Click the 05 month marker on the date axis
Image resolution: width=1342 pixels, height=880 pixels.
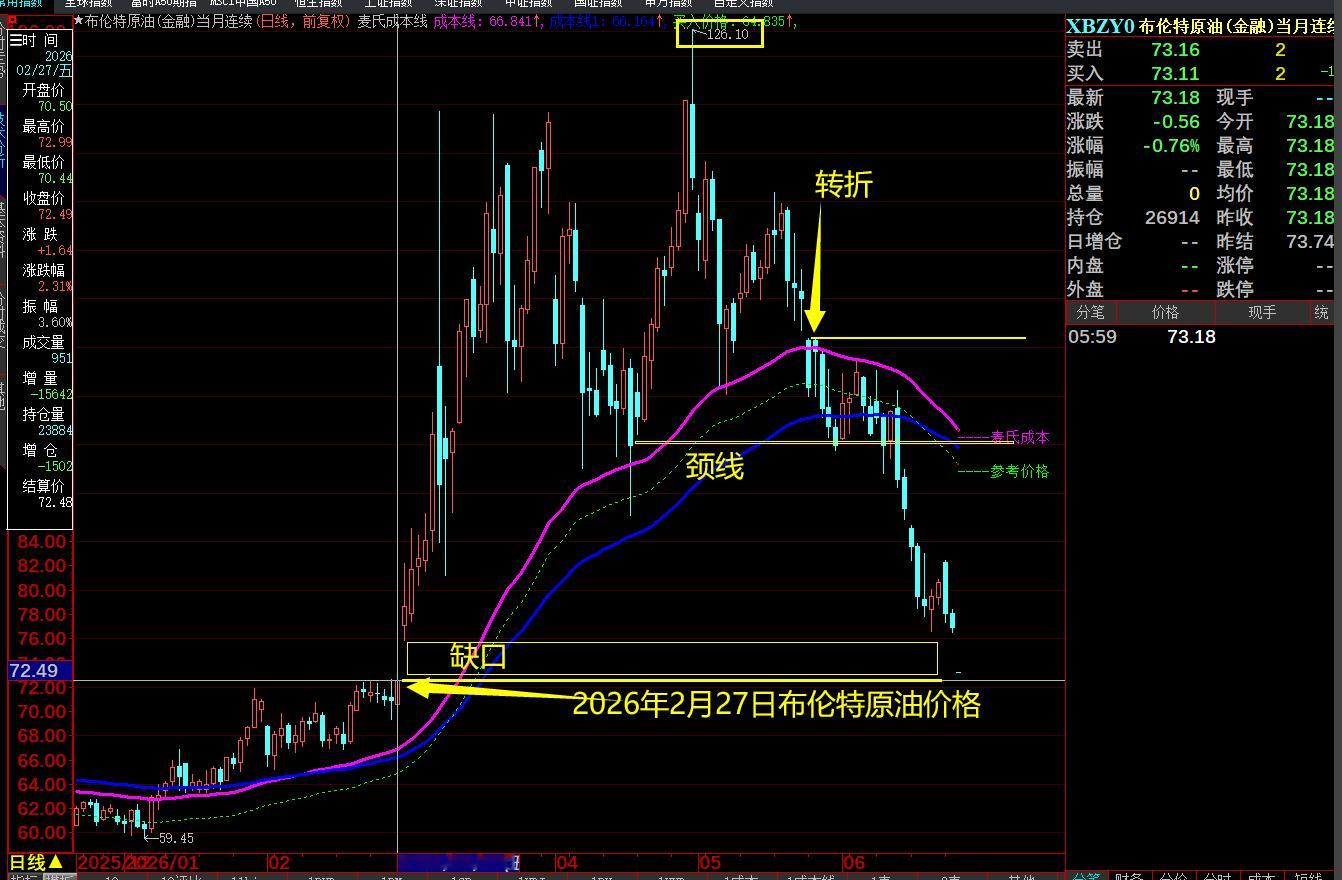pyautogui.click(x=710, y=862)
